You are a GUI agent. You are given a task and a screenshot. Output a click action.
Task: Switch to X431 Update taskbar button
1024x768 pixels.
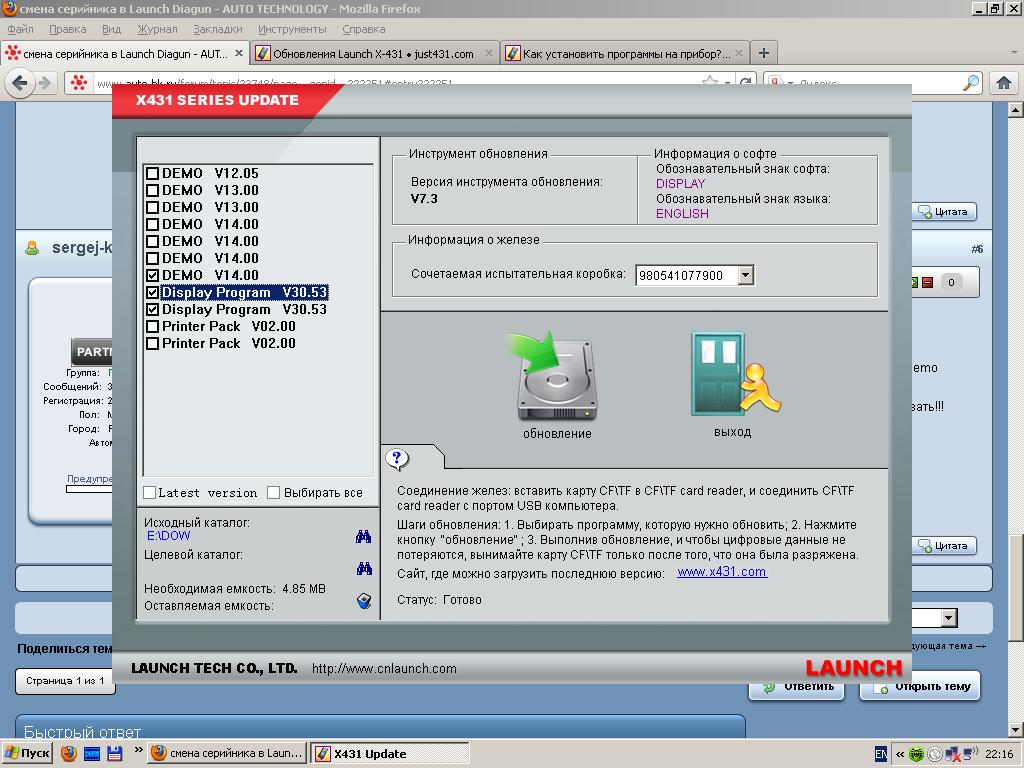pos(390,754)
